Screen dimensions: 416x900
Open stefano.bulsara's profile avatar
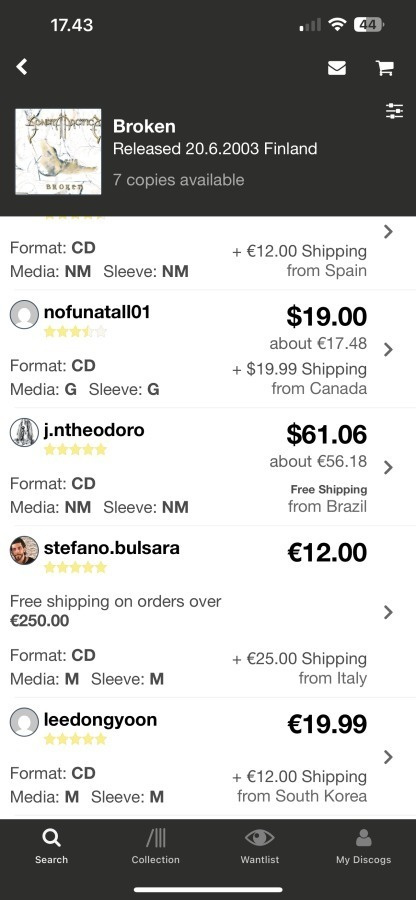tap(24, 550)
